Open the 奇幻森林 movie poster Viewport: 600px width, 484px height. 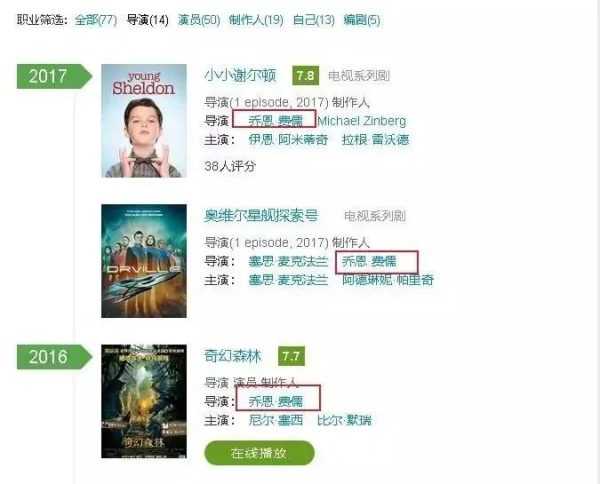(x=144, y=401)
